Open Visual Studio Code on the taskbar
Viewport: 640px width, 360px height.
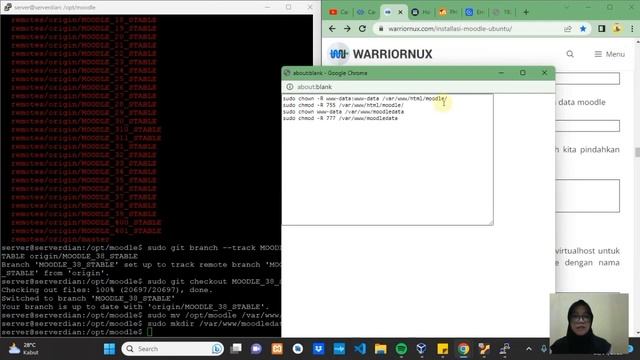point(360,349)
